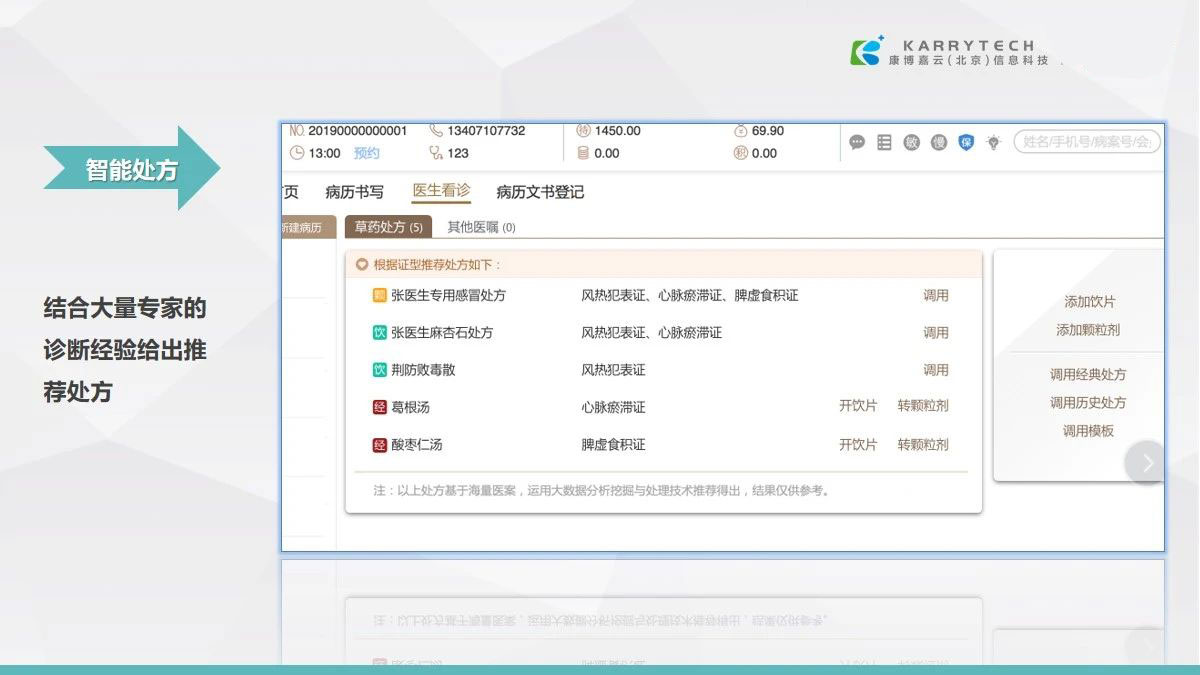
Task: Select the 草药处方 tab
Action: (388, 227)
